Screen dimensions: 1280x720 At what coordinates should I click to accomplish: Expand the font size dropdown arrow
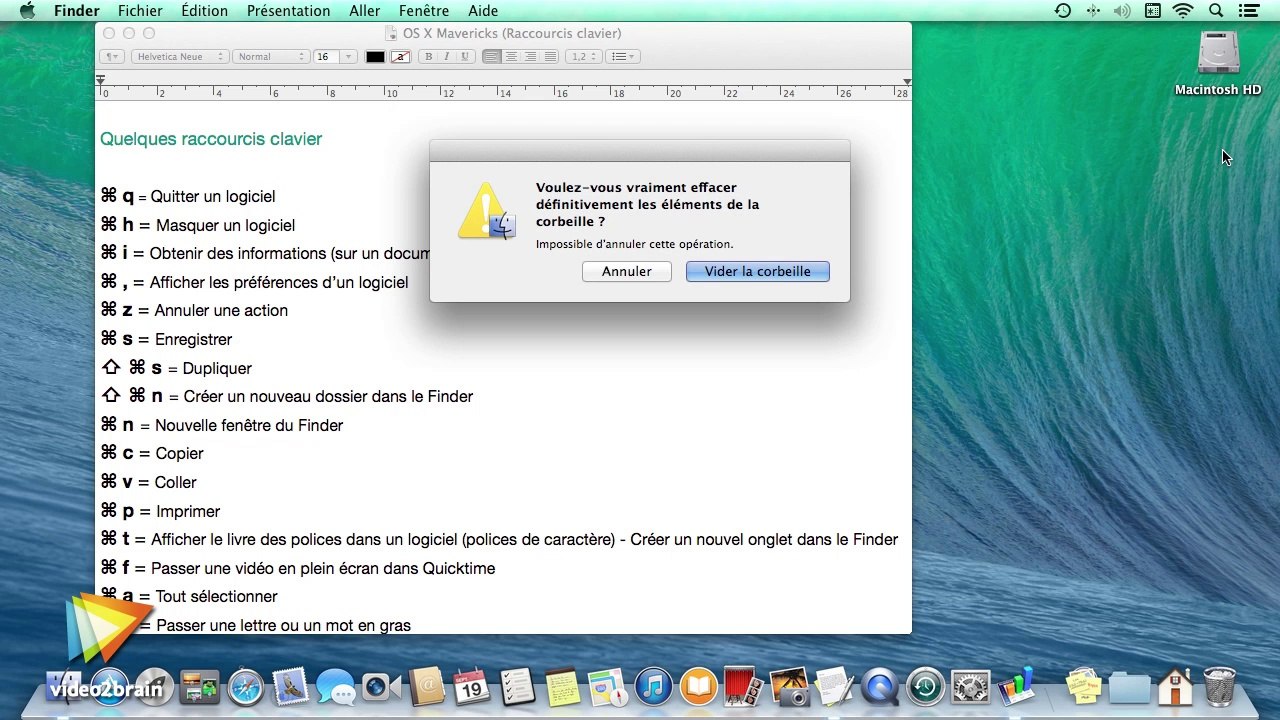pos(348,57)
